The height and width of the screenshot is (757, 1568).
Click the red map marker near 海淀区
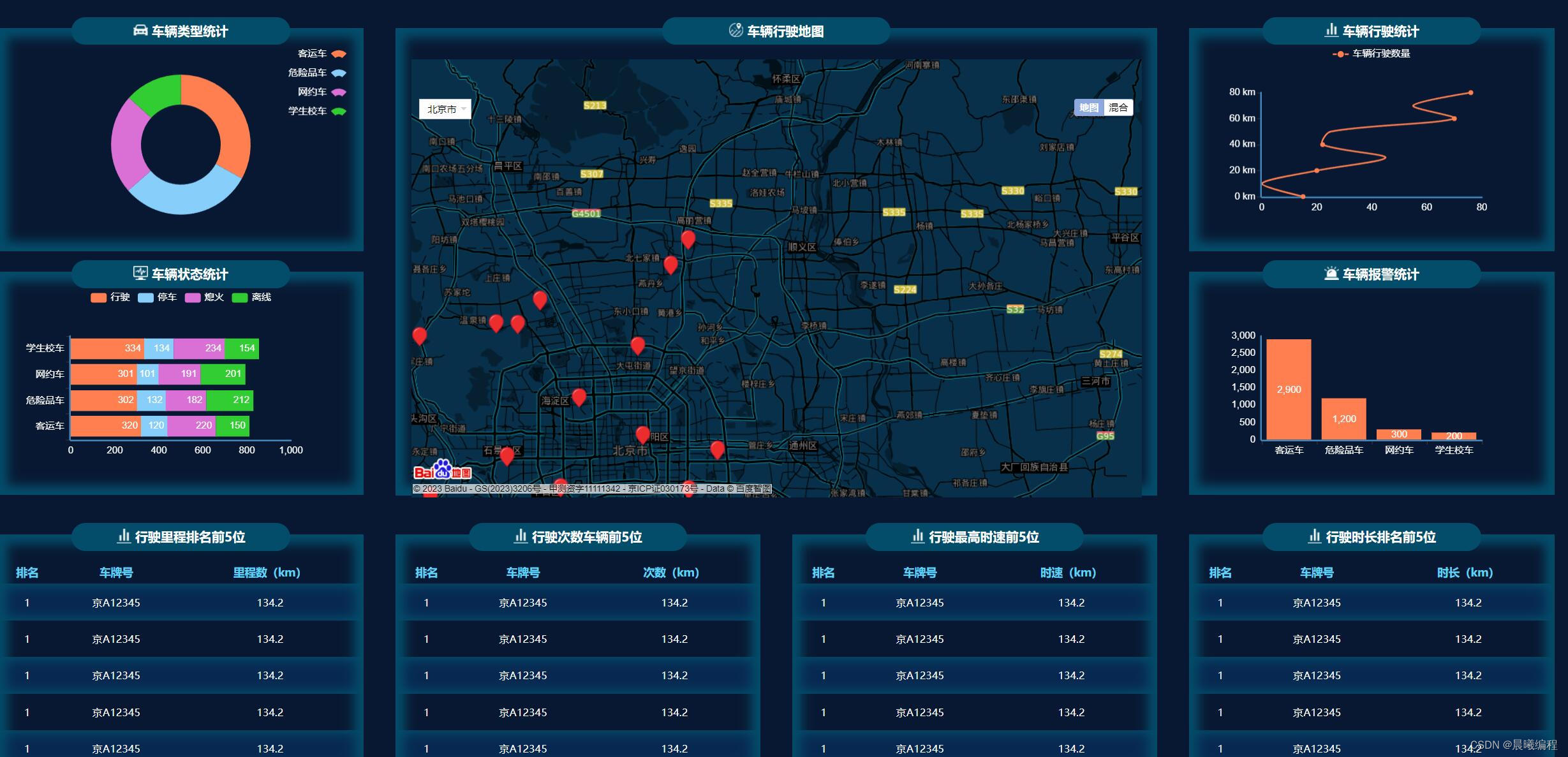click(x=579, y=397)
